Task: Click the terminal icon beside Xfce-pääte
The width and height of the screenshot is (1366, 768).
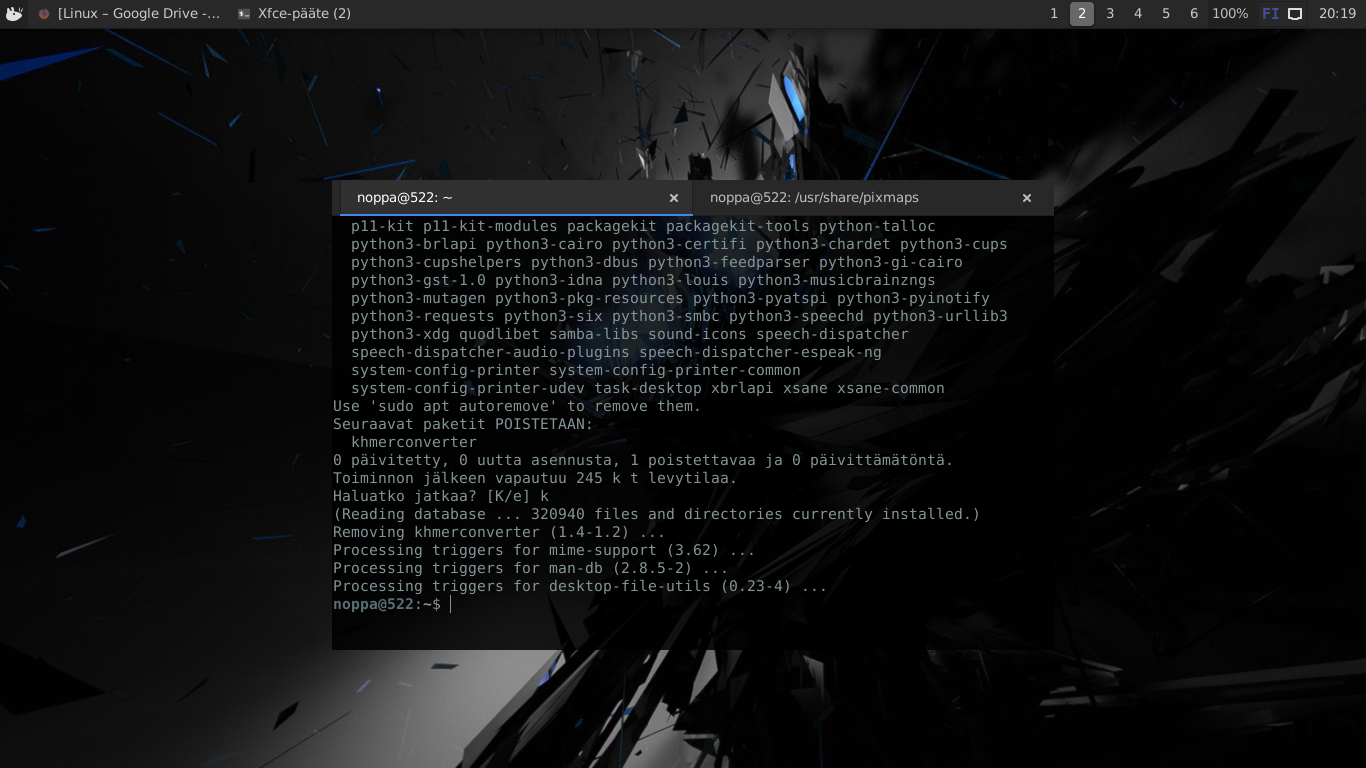Action: [244, 14]
